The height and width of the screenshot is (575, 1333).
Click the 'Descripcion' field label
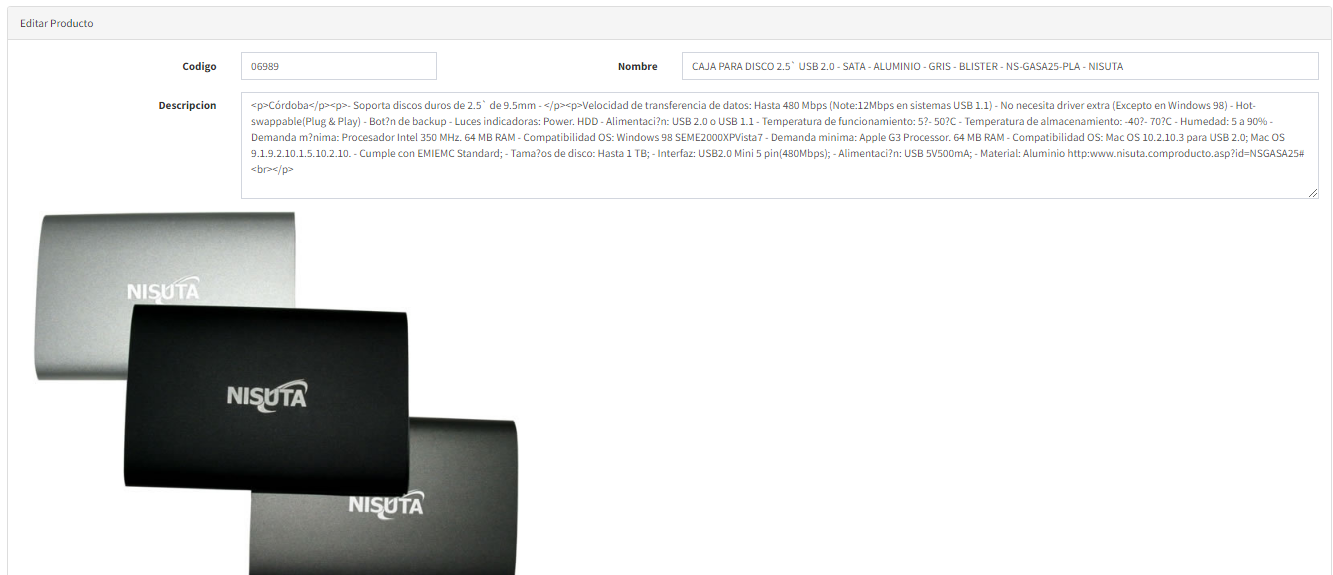[x=187, y=105]
